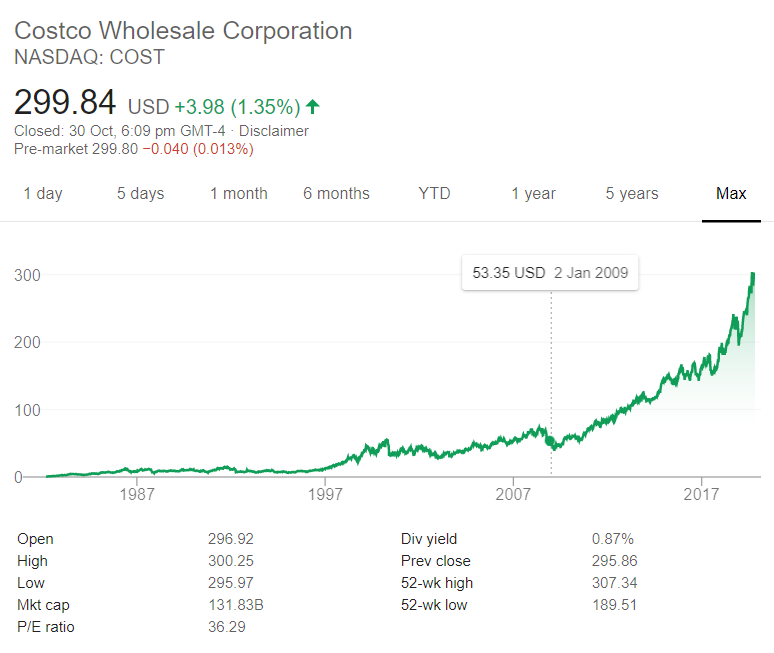Click the NASDAQ: COST ticker text
The image size is (774, 653).
click(x=89, y=57)
